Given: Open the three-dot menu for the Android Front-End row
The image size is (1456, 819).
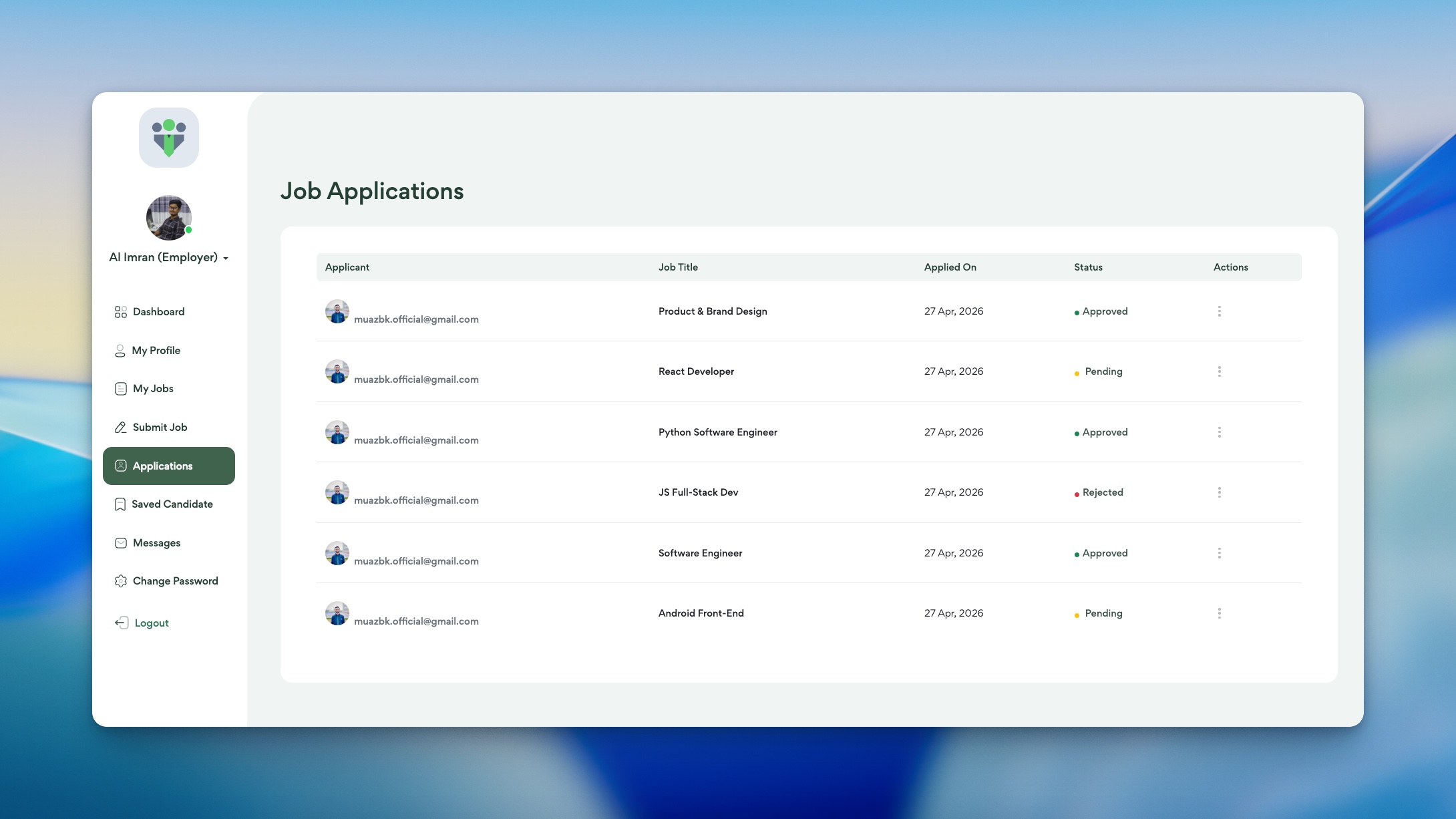Looking at the screenshot, I should click(1219, 613).
